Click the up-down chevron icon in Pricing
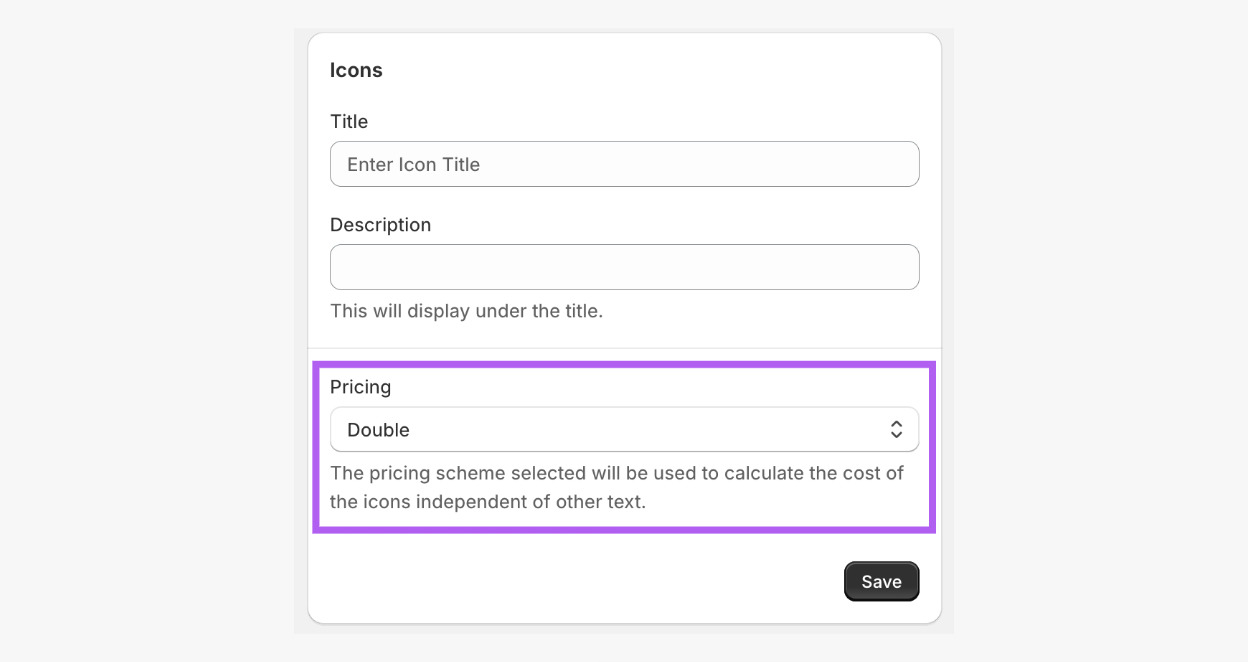The height and width of the screenshot is (662, 1248). (x=896, y=430)
